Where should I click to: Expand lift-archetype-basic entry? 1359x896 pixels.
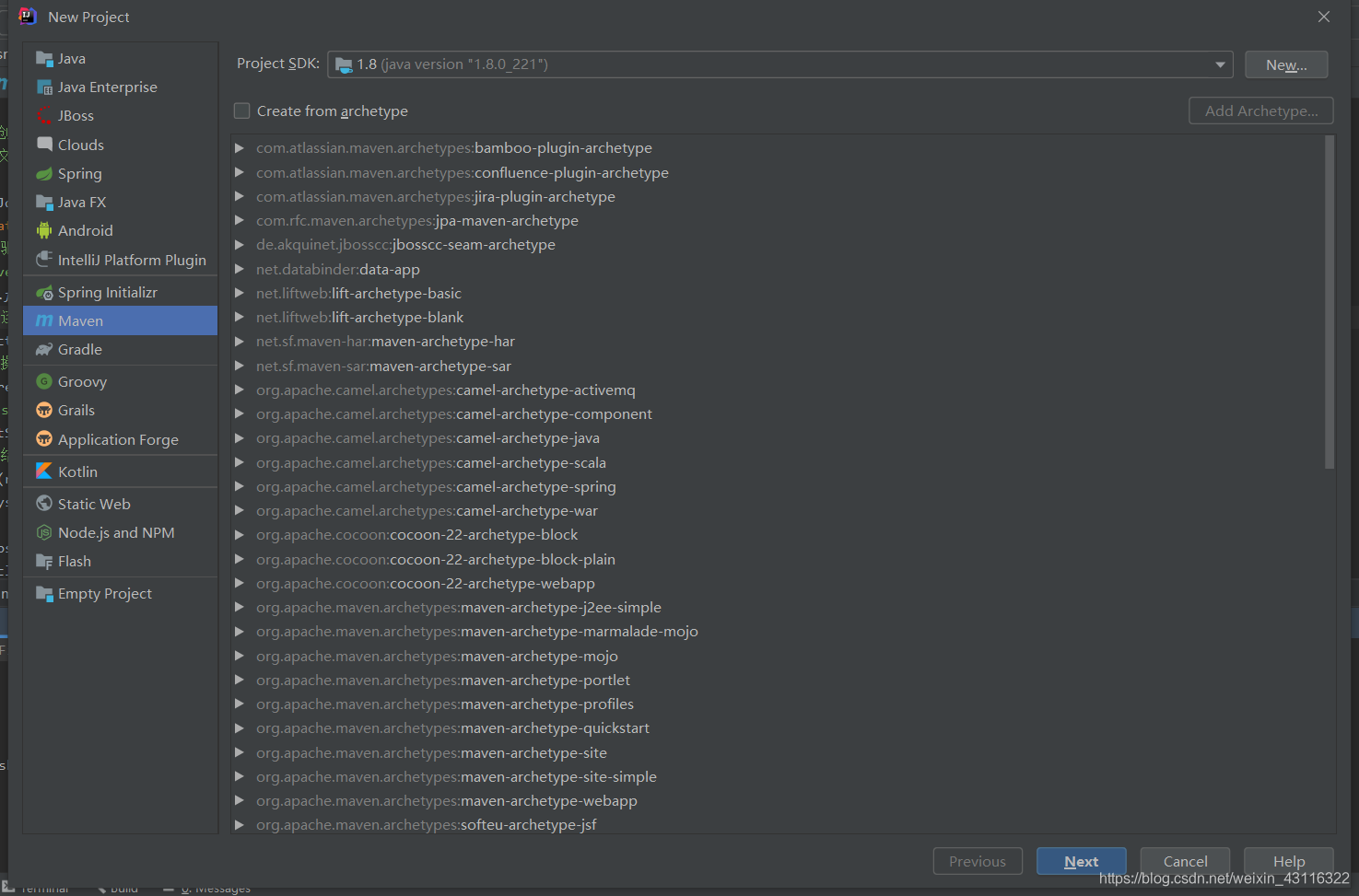[x=240, y=293]
